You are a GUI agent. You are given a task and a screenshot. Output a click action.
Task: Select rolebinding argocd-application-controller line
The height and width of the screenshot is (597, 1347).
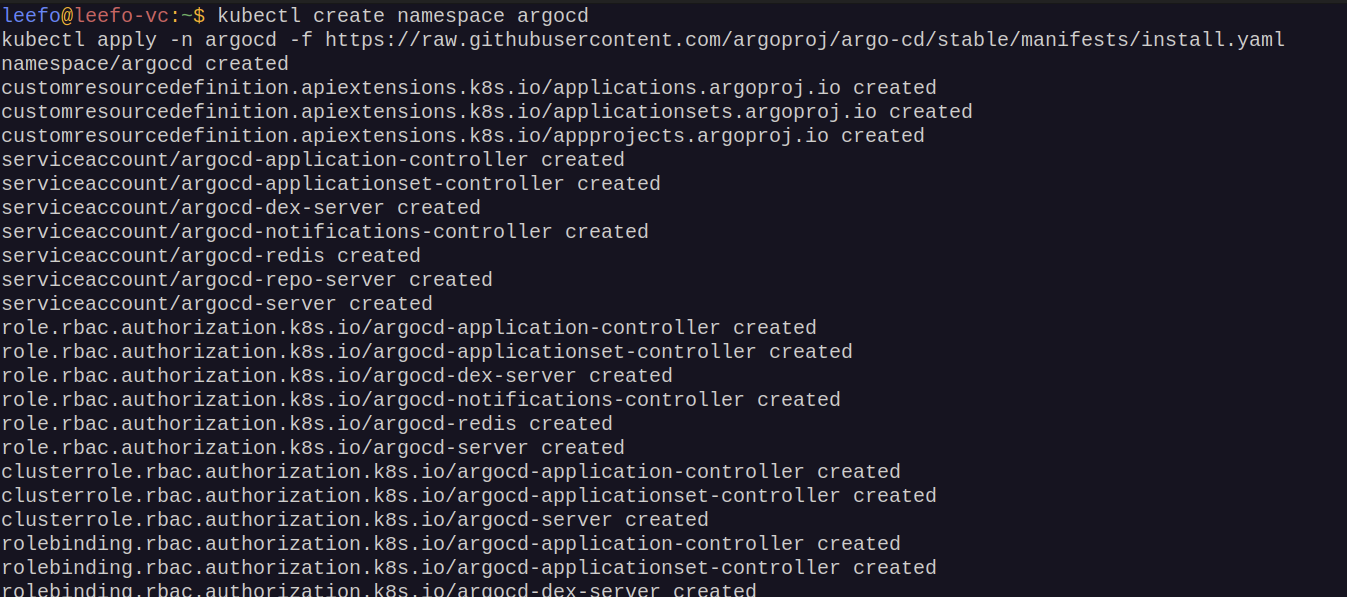click(451, 544)
